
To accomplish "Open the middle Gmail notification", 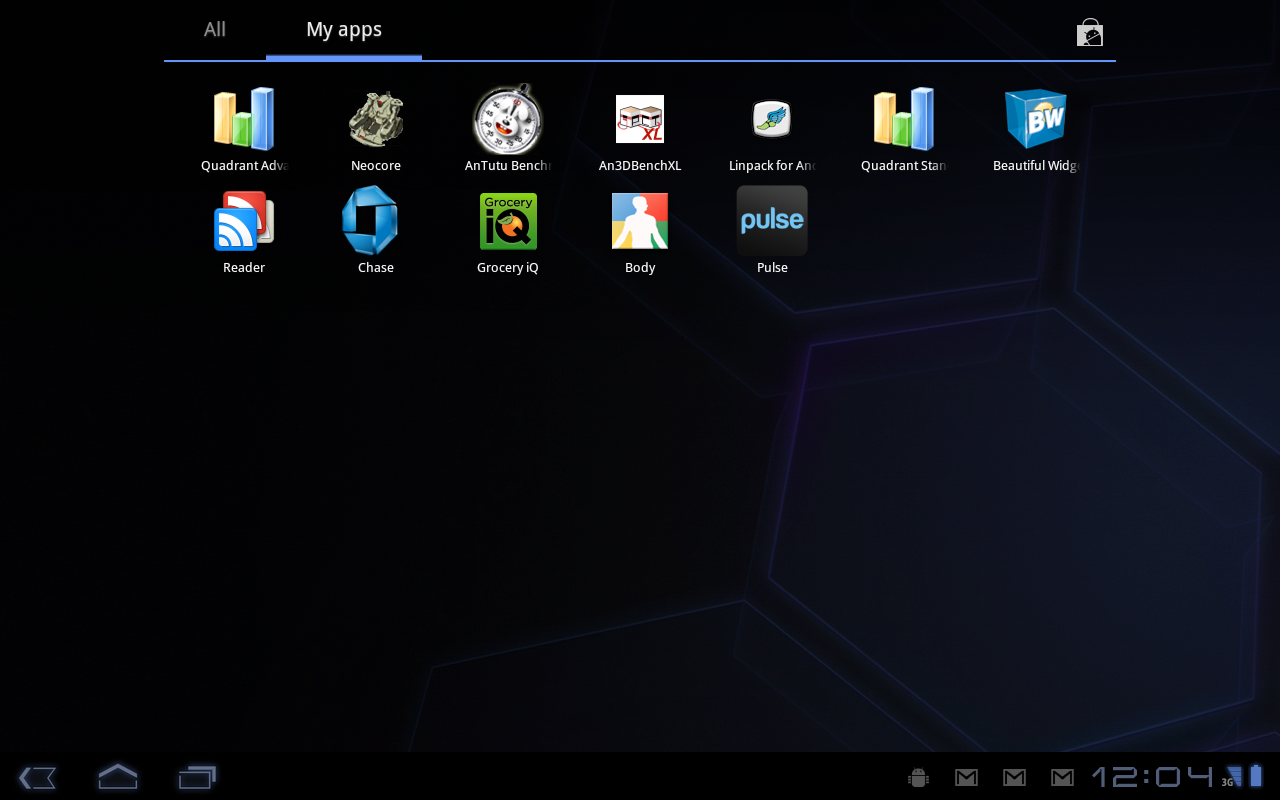I will pos(1014,777).
